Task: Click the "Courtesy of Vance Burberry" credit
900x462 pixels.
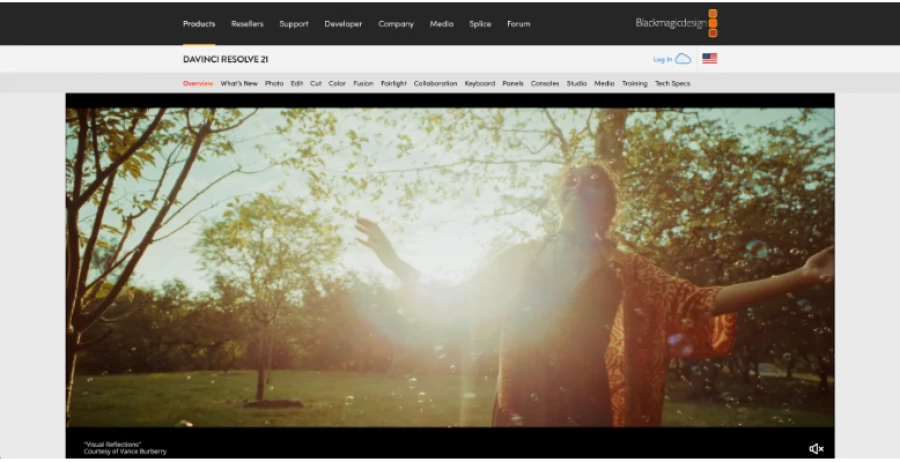Action: pos(125,451)
